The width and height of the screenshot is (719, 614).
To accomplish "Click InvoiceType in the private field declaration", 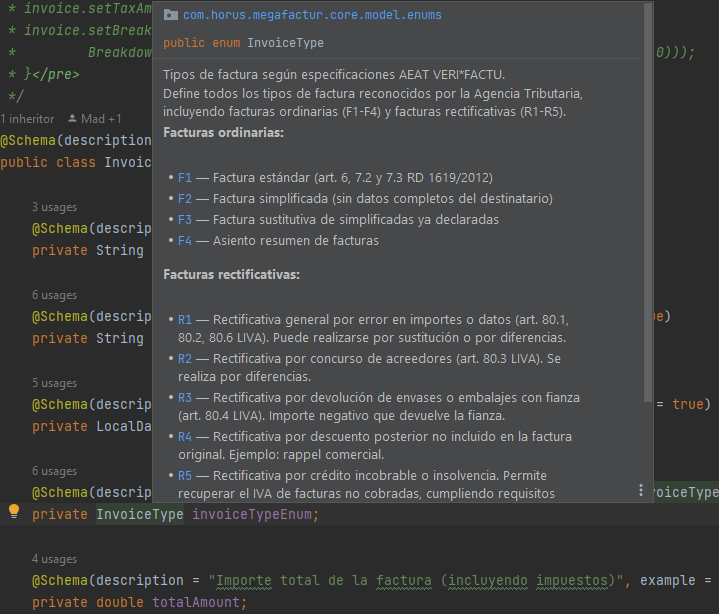I will [139, 514].
